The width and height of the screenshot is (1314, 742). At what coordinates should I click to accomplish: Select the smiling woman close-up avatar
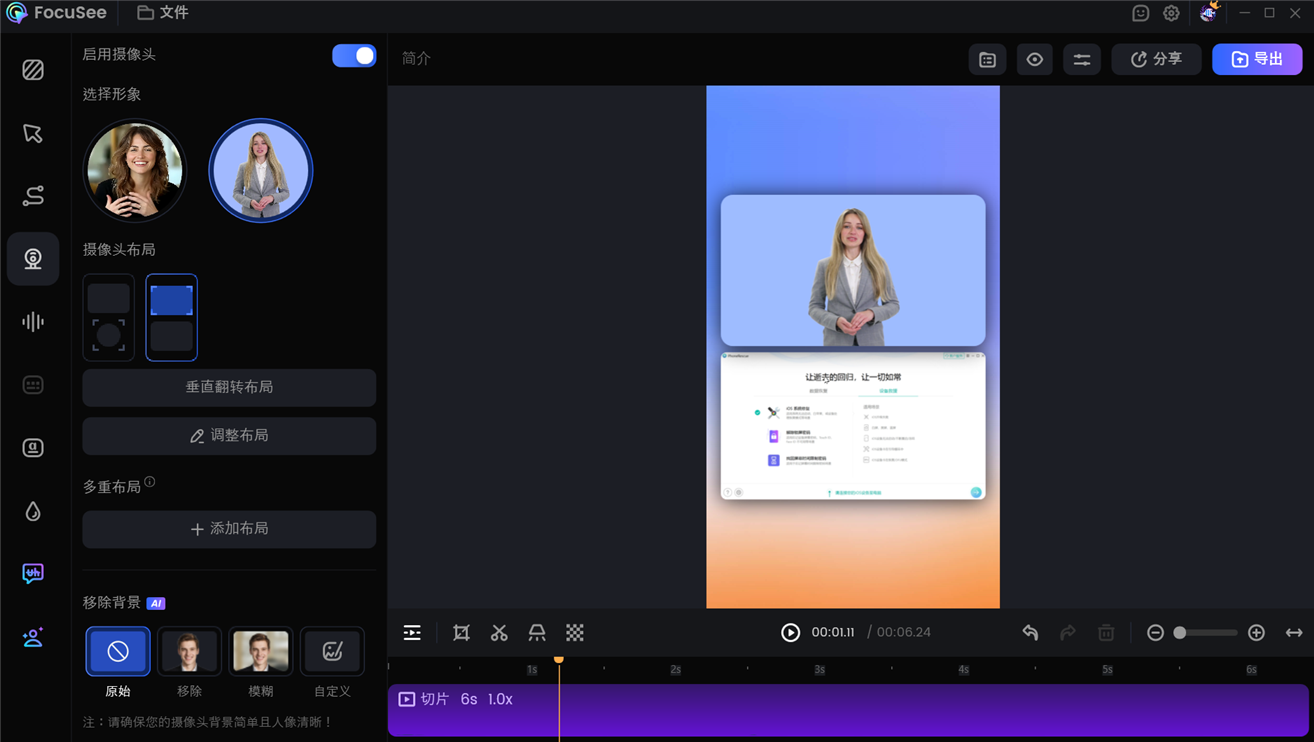click(135, 171)
